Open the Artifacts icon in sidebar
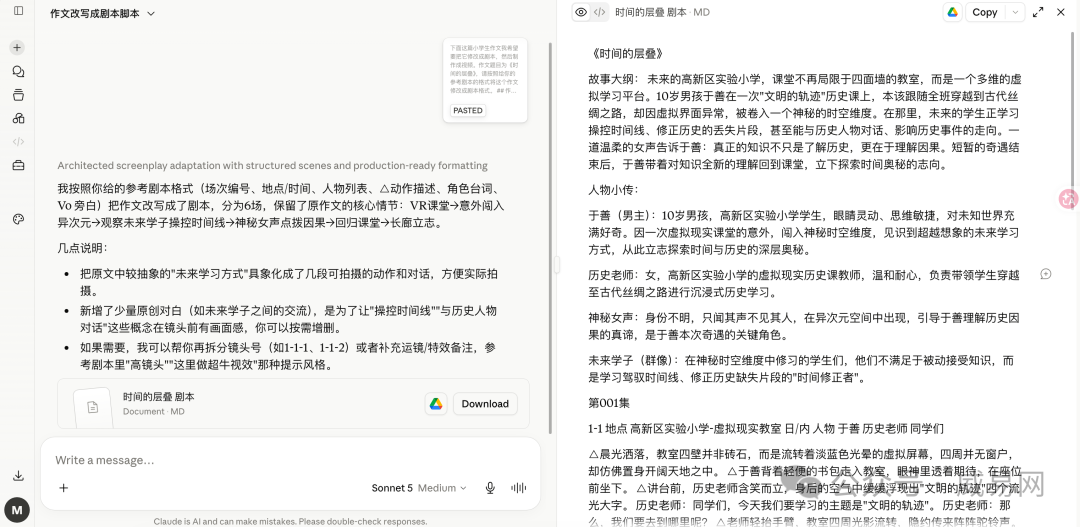The height and width of the screenshot is (527, 1080). click(19, 118)
